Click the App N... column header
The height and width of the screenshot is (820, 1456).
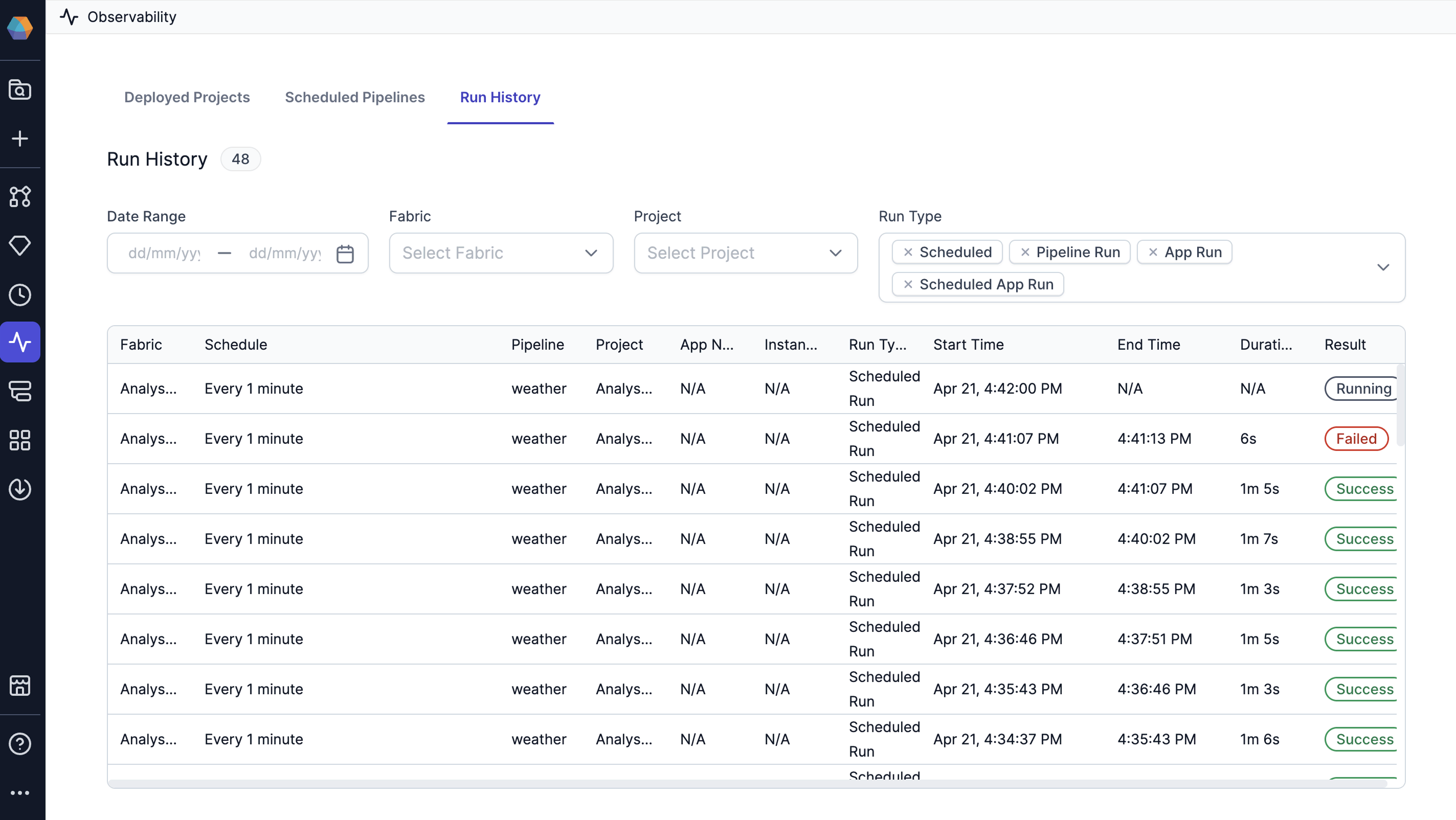point(707,345)
